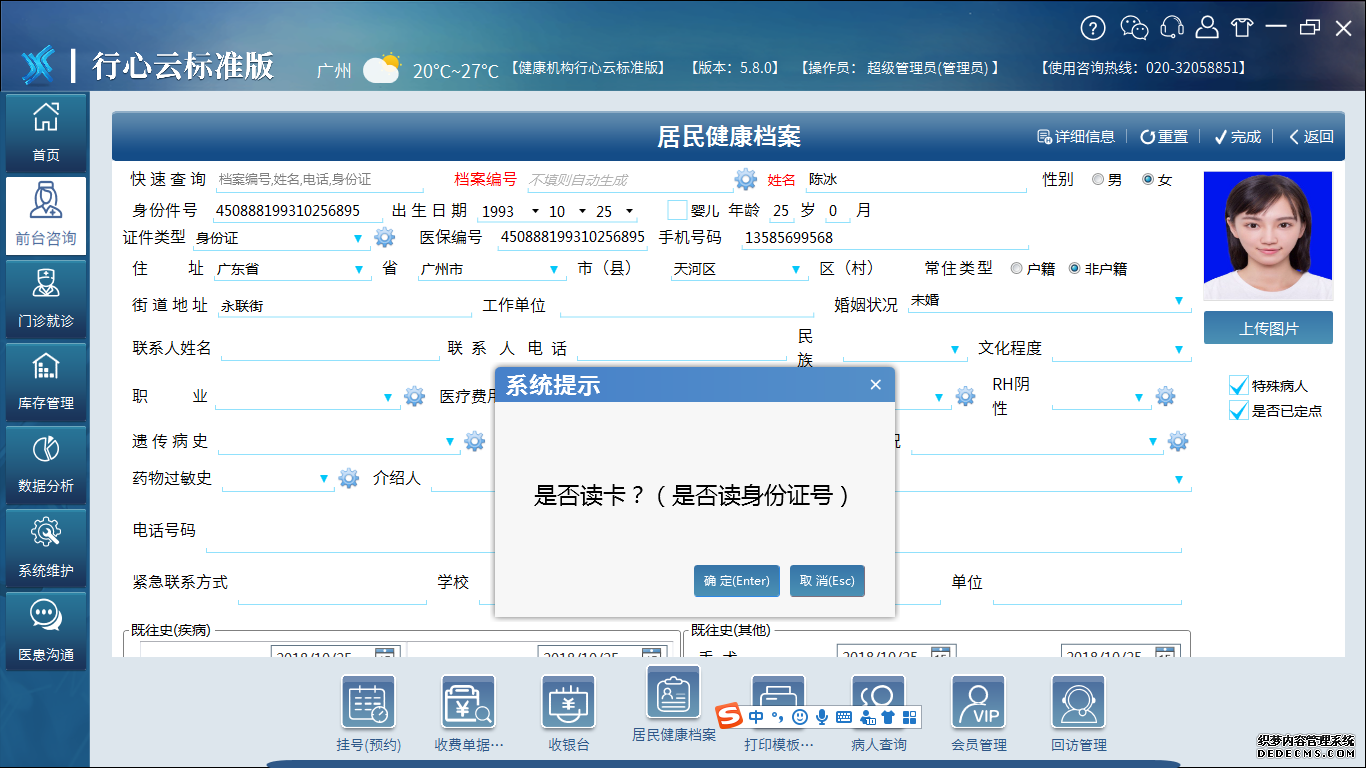This screenshot has width=1366, height=768.
Task: Open the skin theme shirt icon
Action: (x=1241, y=28)
